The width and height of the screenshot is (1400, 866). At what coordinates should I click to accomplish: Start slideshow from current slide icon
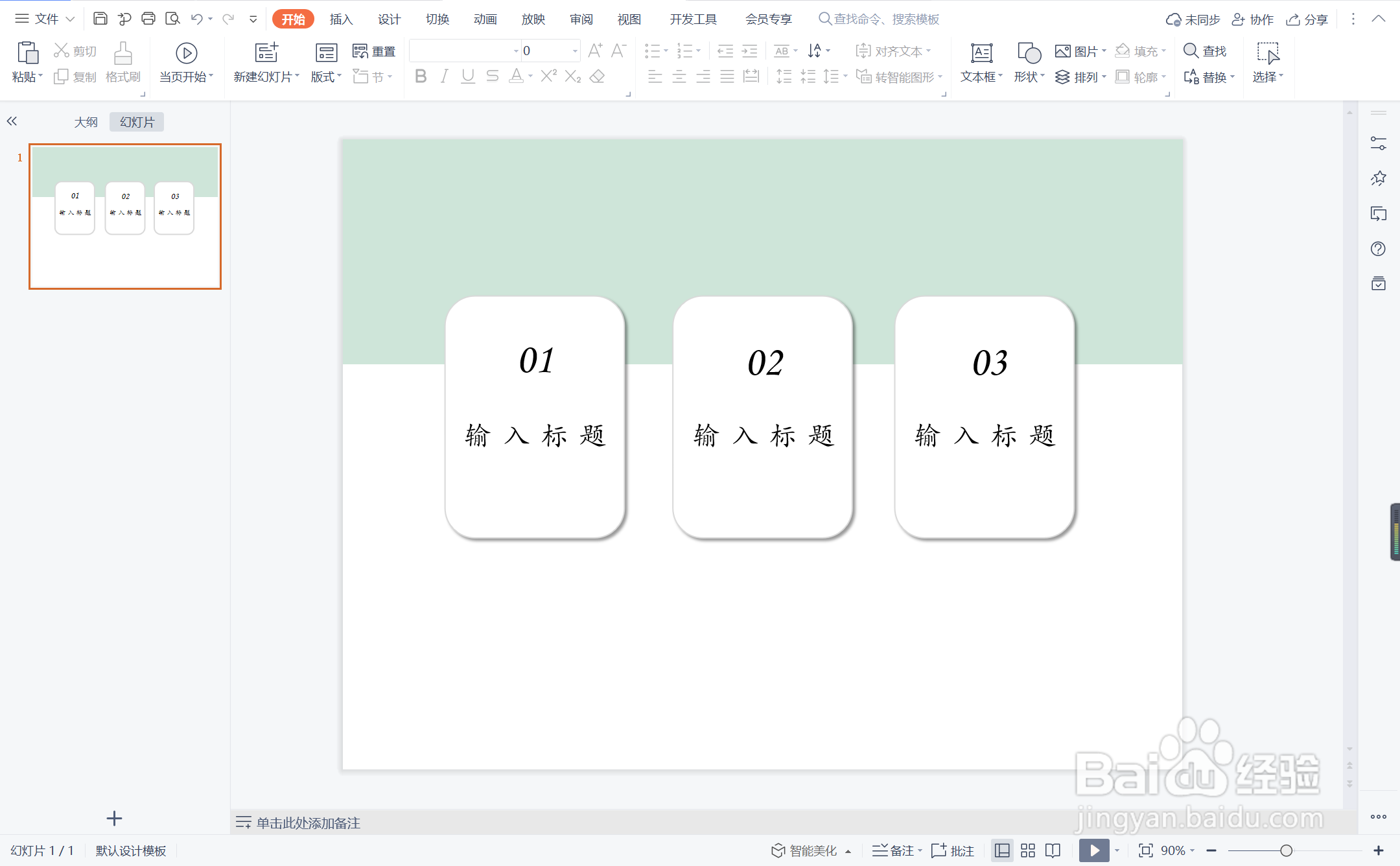186,53
